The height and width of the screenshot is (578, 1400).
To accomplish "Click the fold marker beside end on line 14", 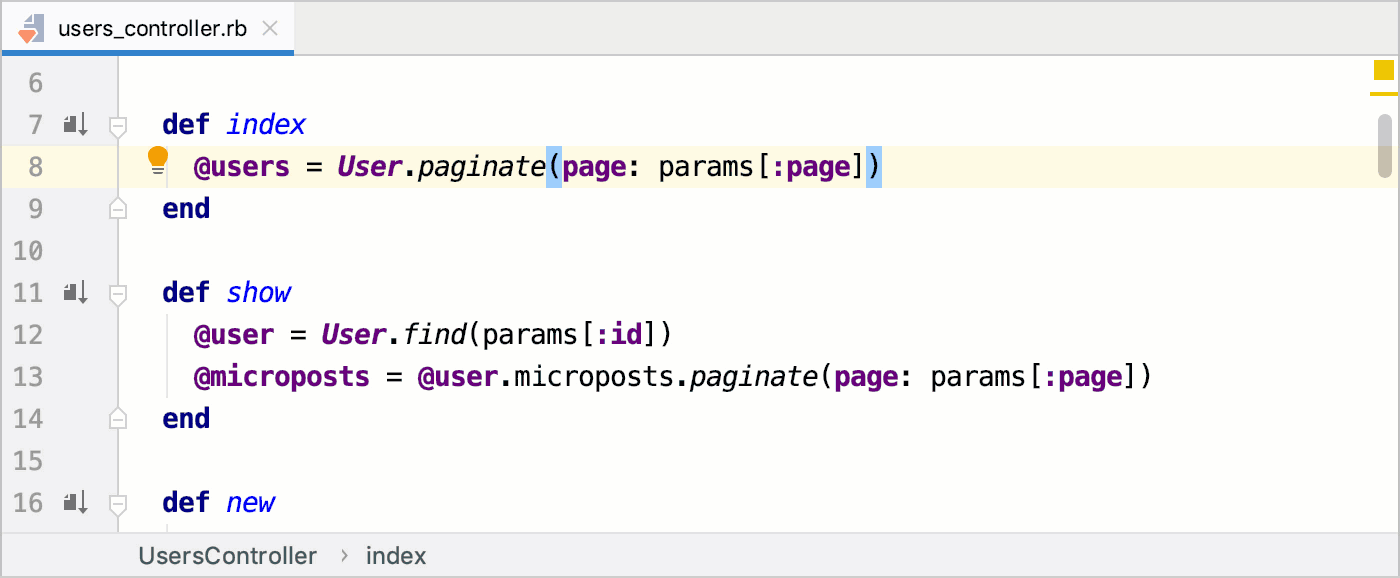I will tap(117, 418).
